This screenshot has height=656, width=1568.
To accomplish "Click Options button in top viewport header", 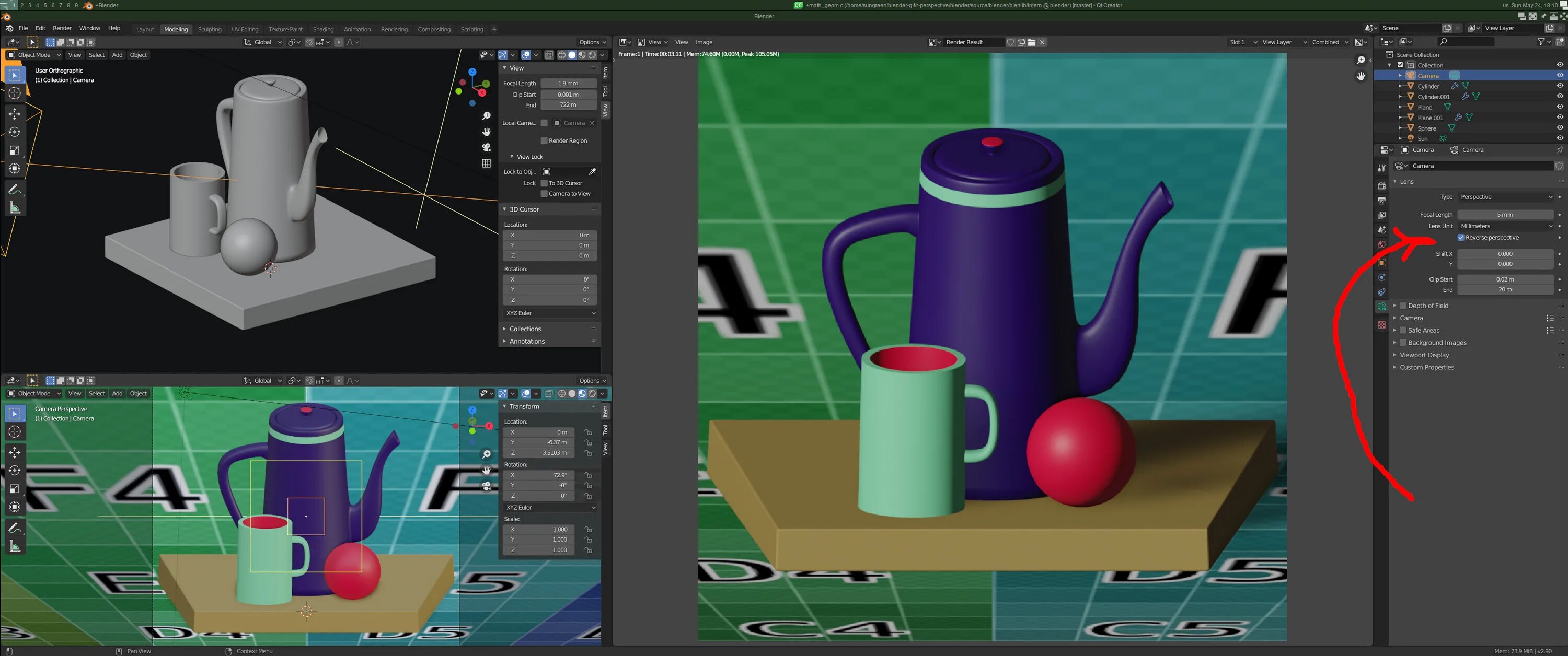I will [x=591, y=42].
